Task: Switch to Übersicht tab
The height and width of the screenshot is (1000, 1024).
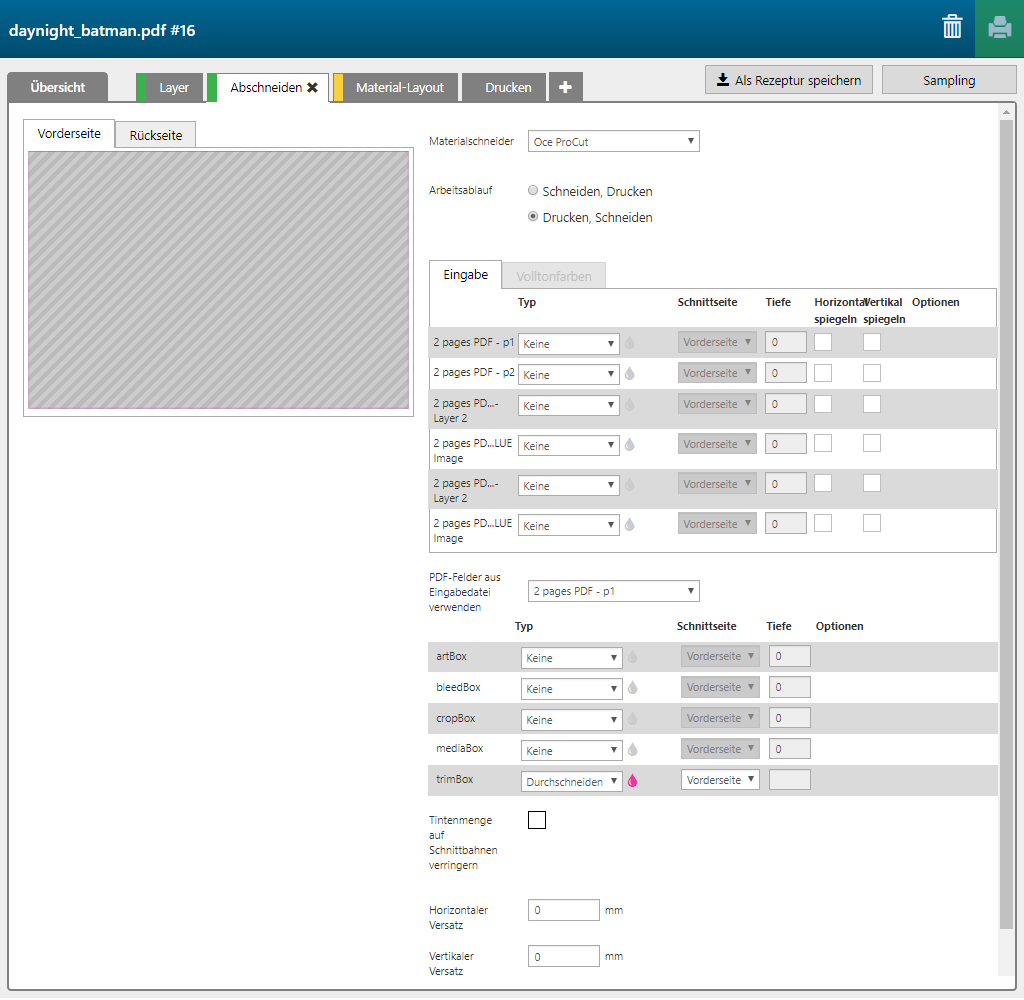Action: pyautogui.click(x=57, y=87)
